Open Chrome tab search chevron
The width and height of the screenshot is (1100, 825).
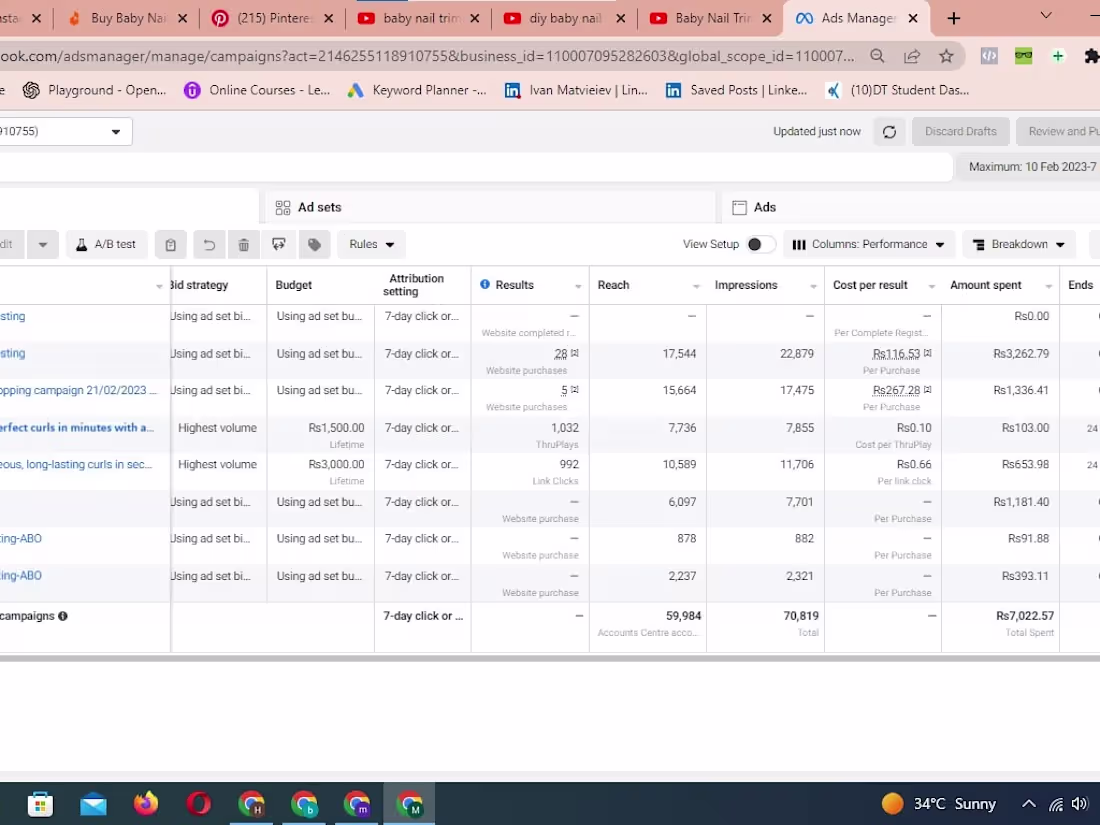click(1046, 15)
